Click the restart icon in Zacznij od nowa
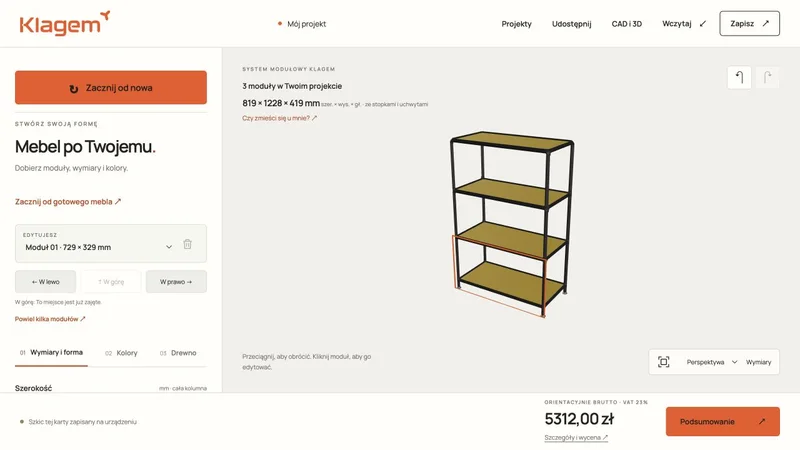 [74, 89]
